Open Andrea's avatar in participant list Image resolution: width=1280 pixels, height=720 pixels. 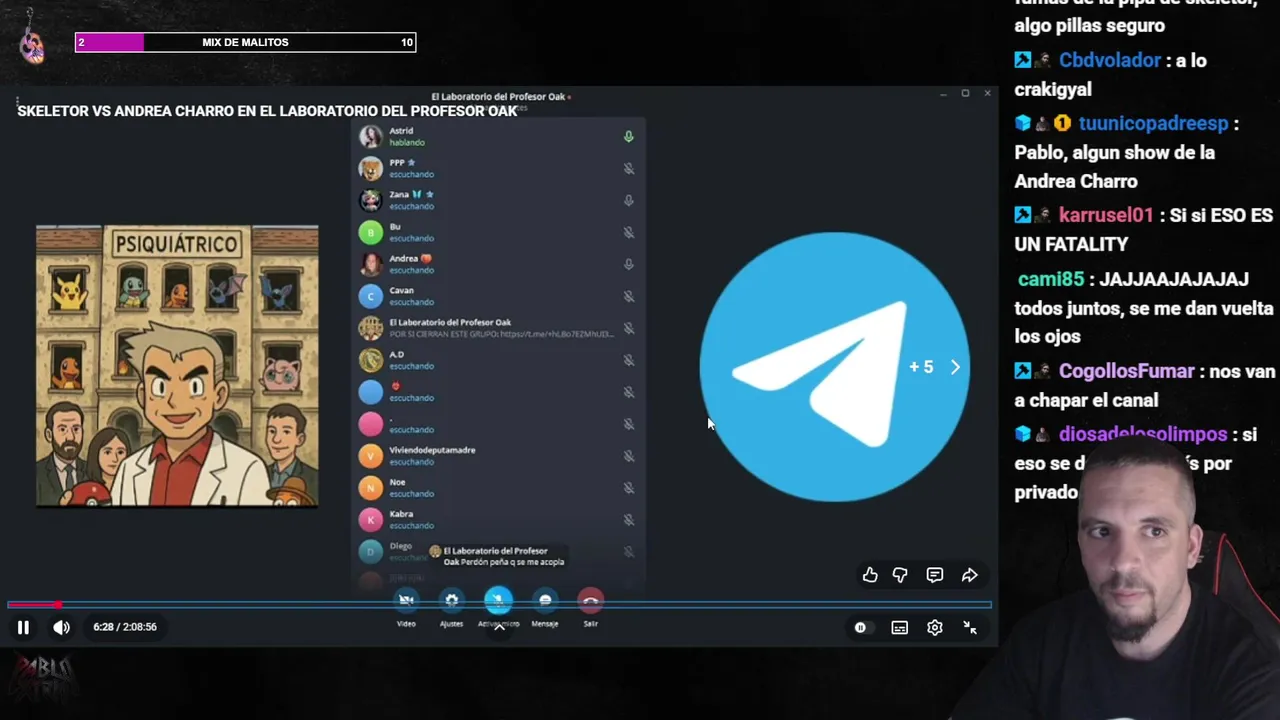[x=371, y=265]
